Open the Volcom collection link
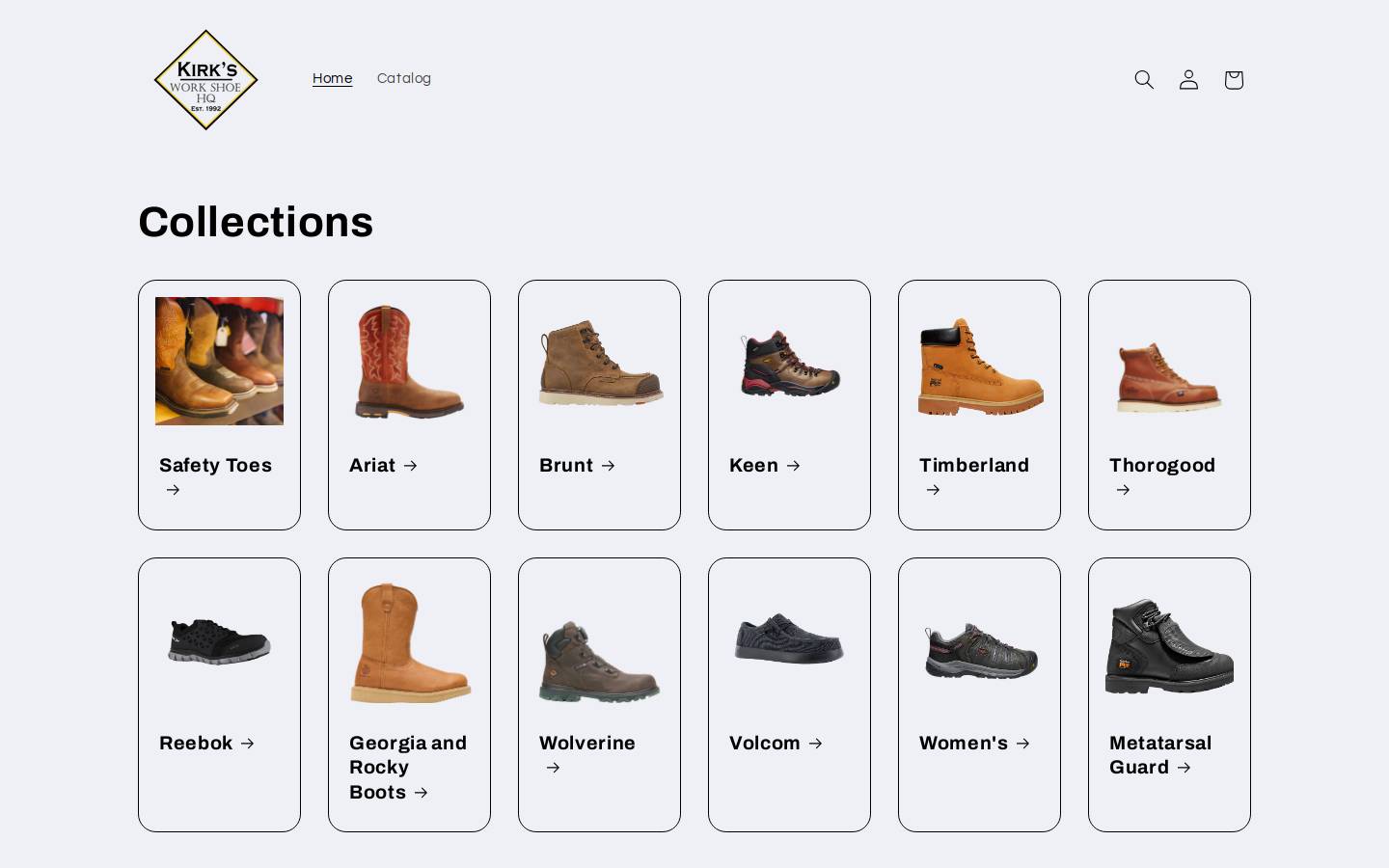This screenshot has height=868, width=1389. tap(776, 743)
